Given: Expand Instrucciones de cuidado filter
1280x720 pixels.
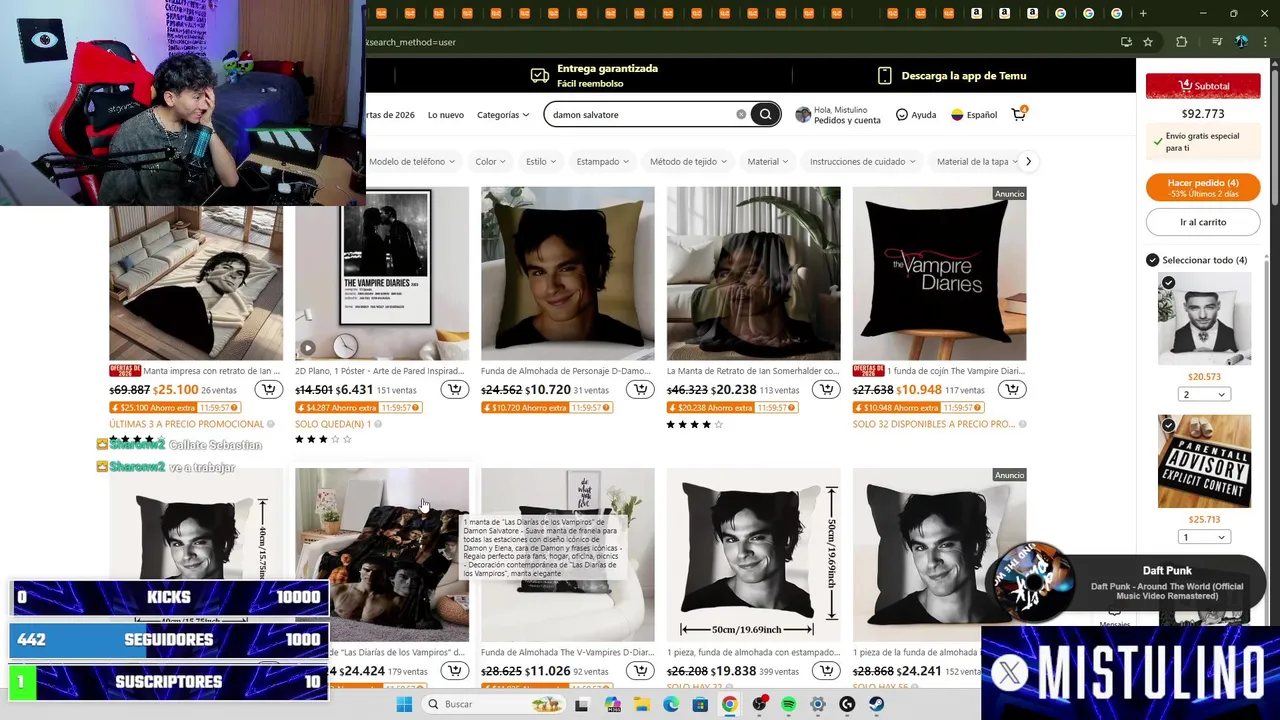Looking at the screenshot, I should coord(863,161).
